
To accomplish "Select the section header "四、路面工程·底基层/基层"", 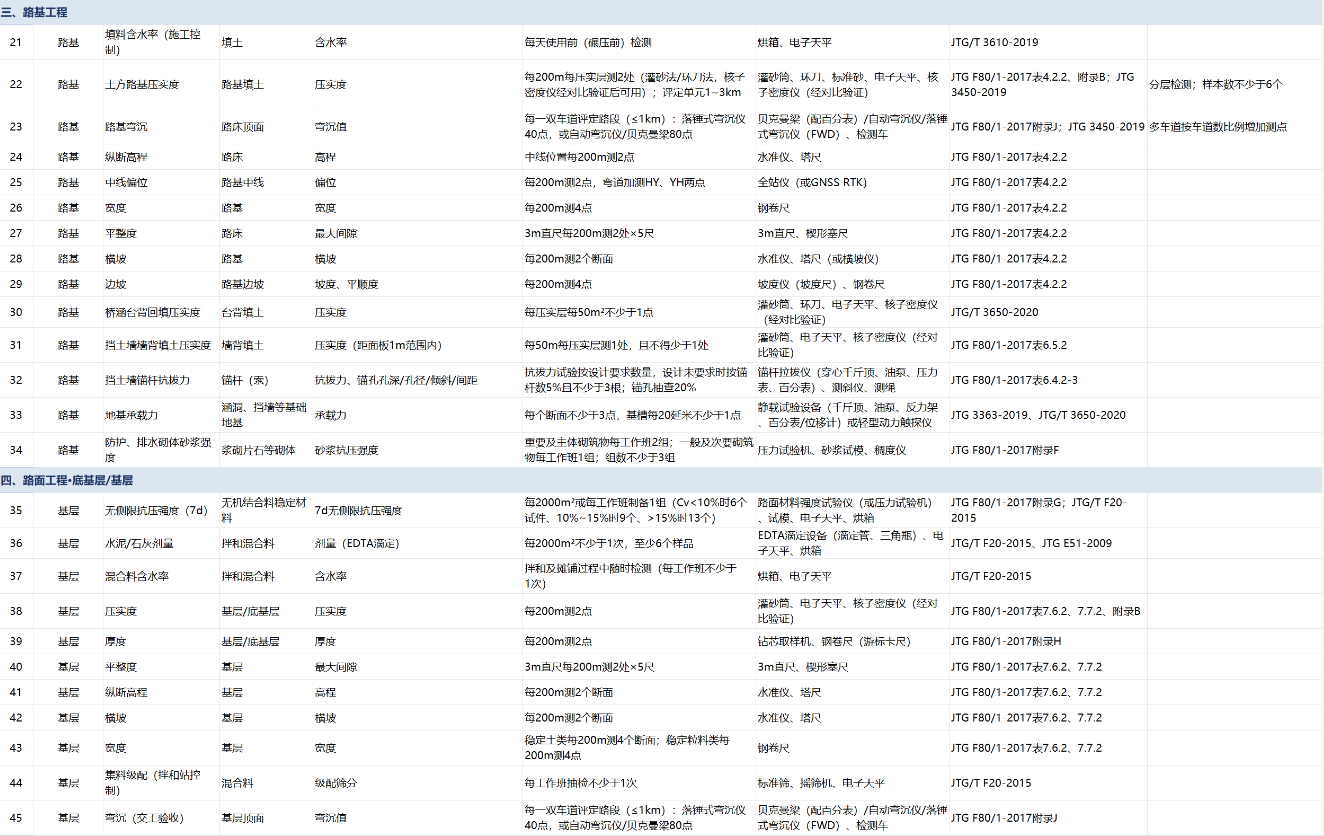I will click(x=67, y=480).
